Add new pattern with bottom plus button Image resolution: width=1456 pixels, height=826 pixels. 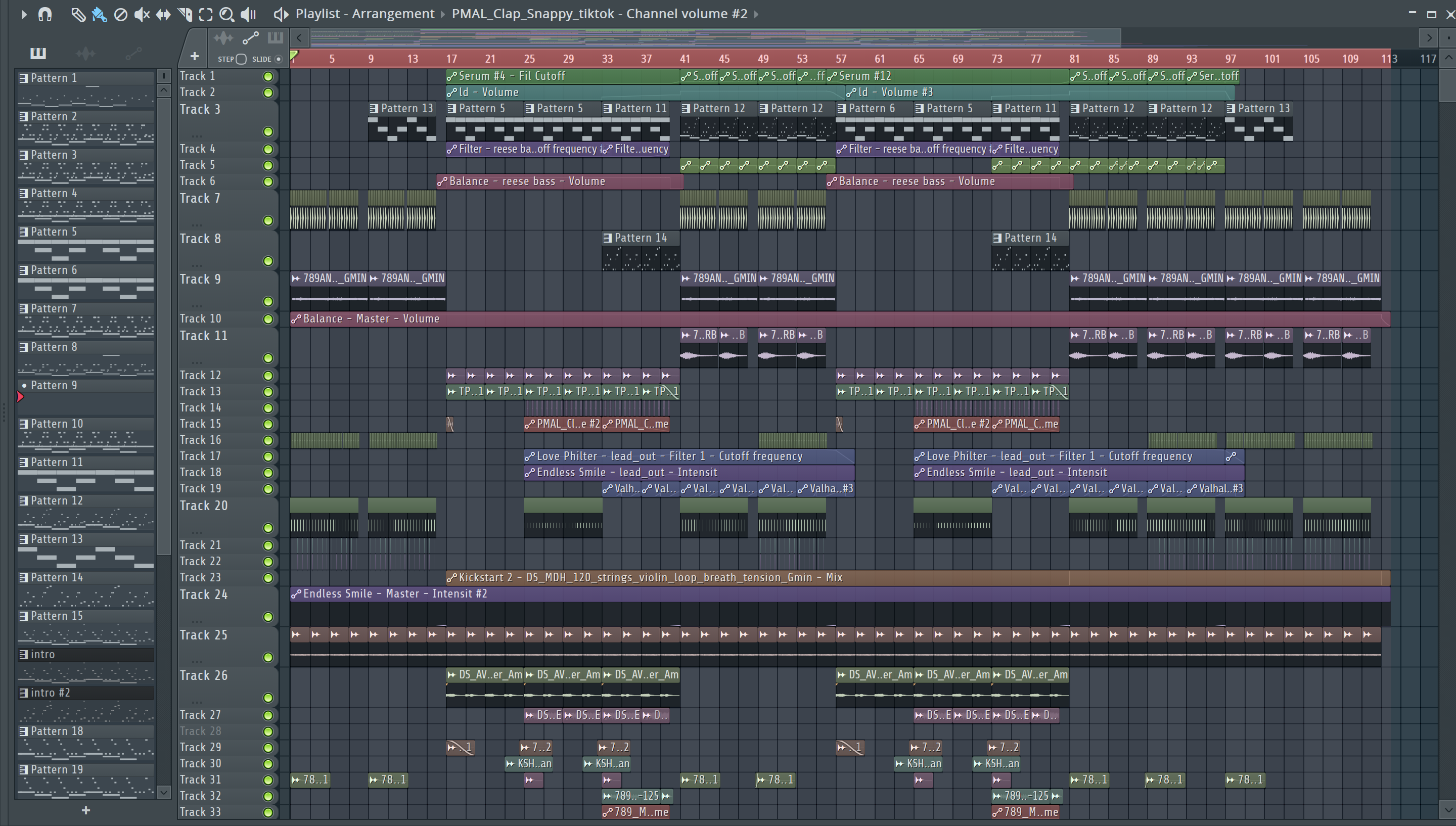(x=85, y=810)
